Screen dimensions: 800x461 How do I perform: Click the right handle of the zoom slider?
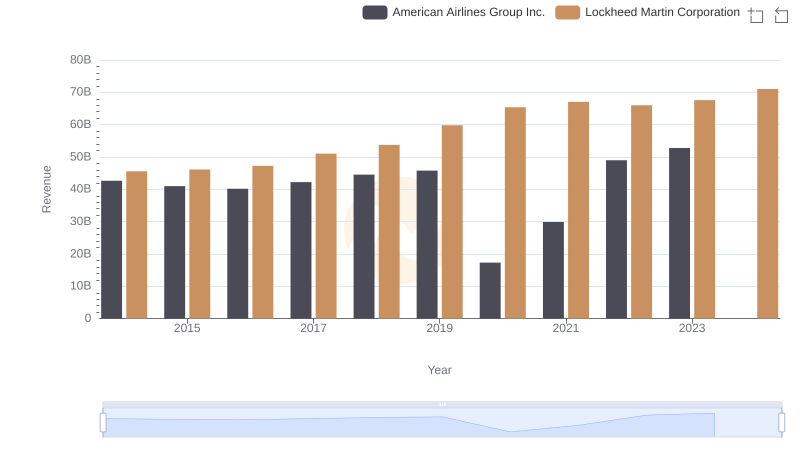point(781,423)
